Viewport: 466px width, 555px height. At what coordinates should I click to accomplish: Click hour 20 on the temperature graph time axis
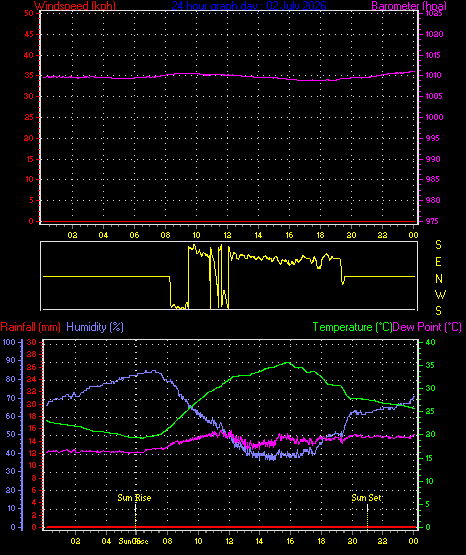tap(352, 541)
